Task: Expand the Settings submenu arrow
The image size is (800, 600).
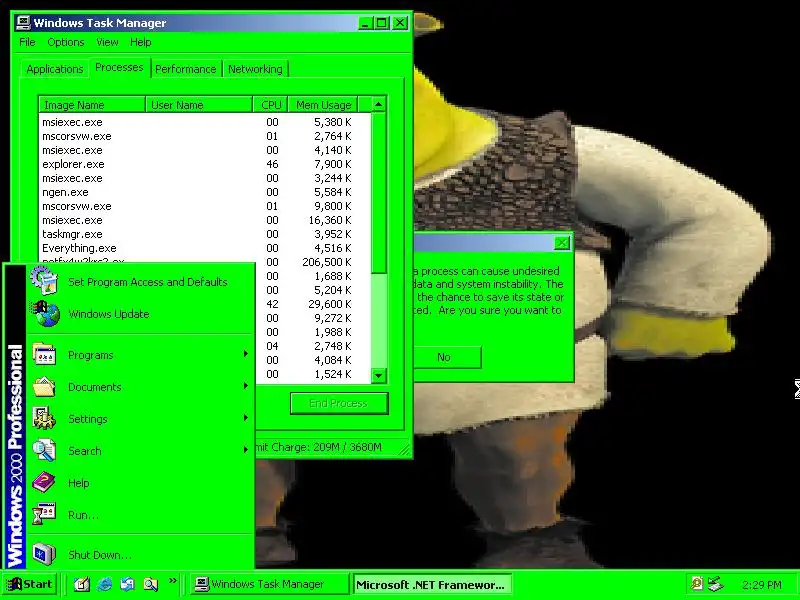Action: pyautogui.click(x=246, y=418)
